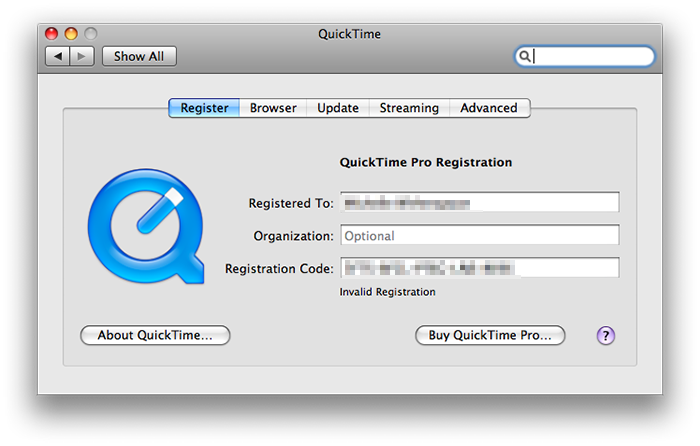Image resolution: width=700 pixels, height=446 pixels.
Task: Click the Show All button
Action: point(139,57)
